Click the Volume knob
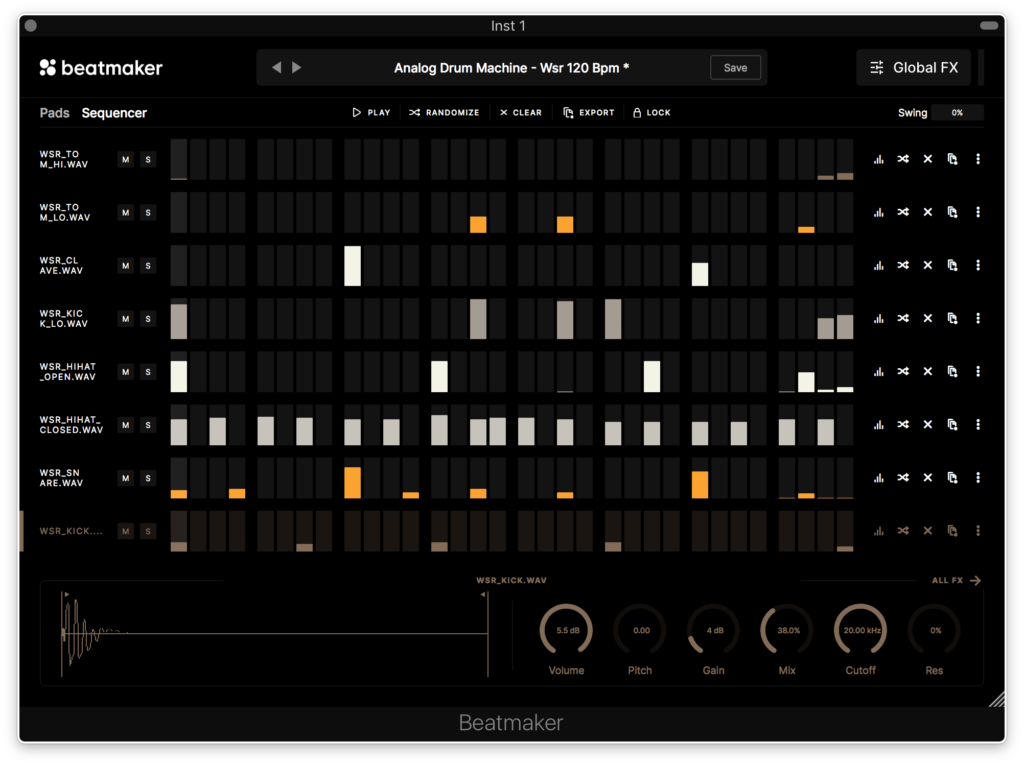The height and width of the screenshot is (765, 1024). coord(566,630)
